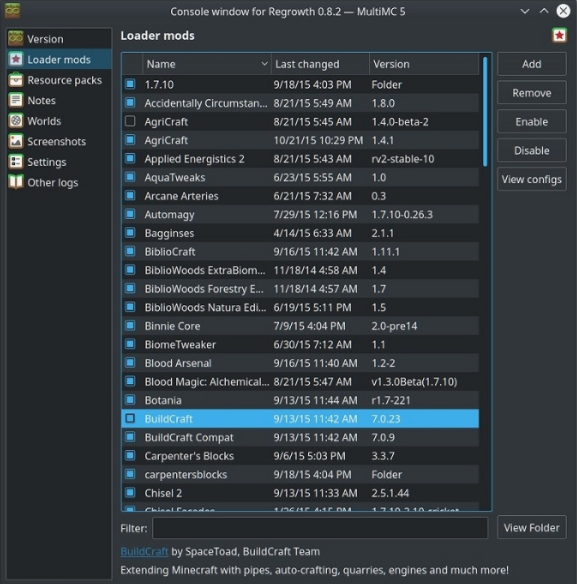
Task: Click the window shade down-arrow button
Action: click(x=524, y=11)
